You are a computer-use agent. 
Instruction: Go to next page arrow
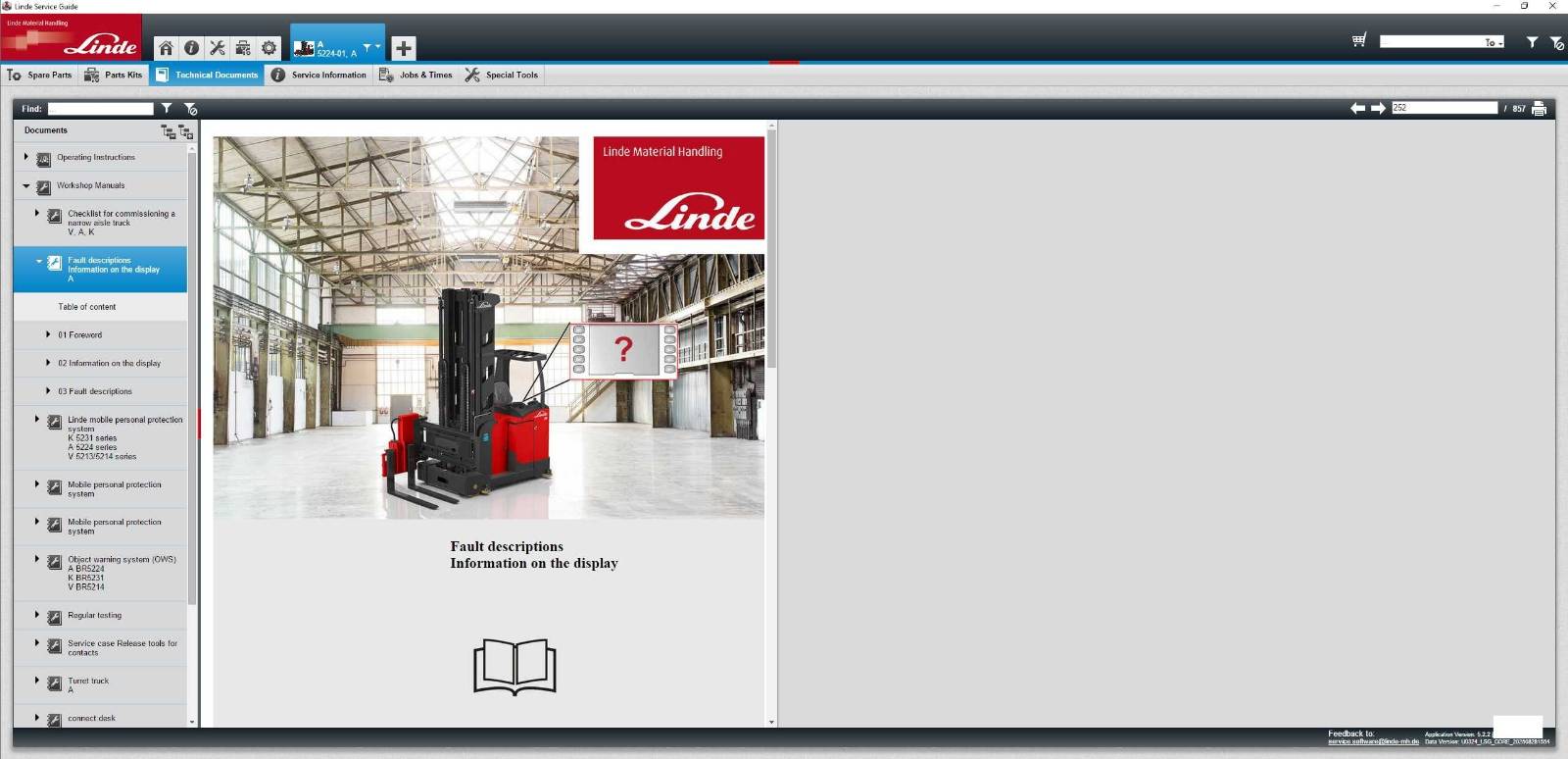tap(1378, 108)
